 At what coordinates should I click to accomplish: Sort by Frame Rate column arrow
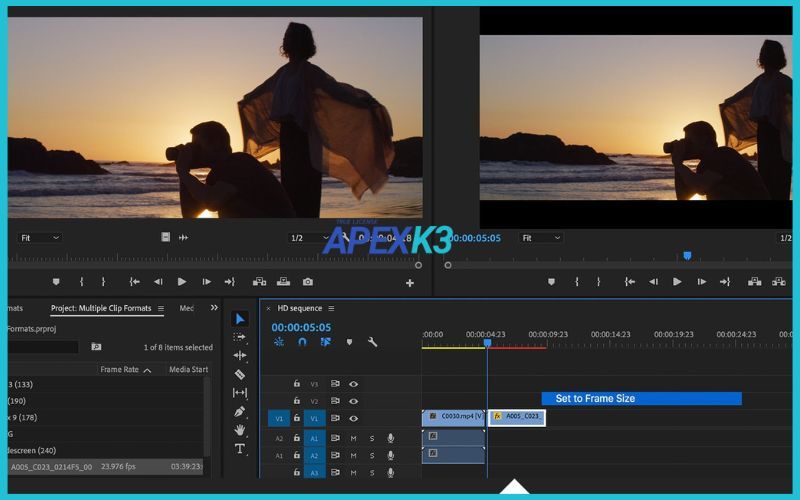point(147,370)
